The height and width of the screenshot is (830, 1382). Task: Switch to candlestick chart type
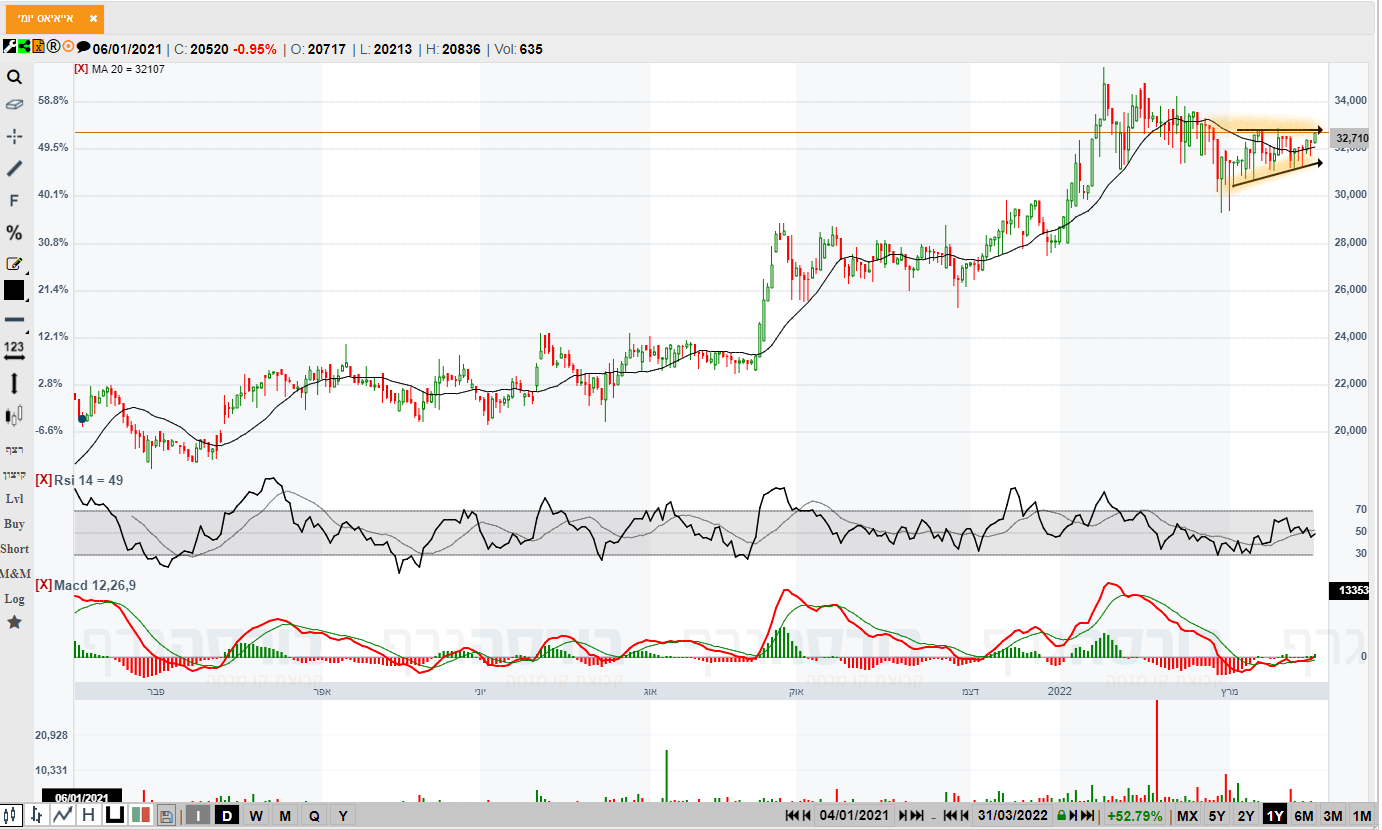(x=12, y=815)
